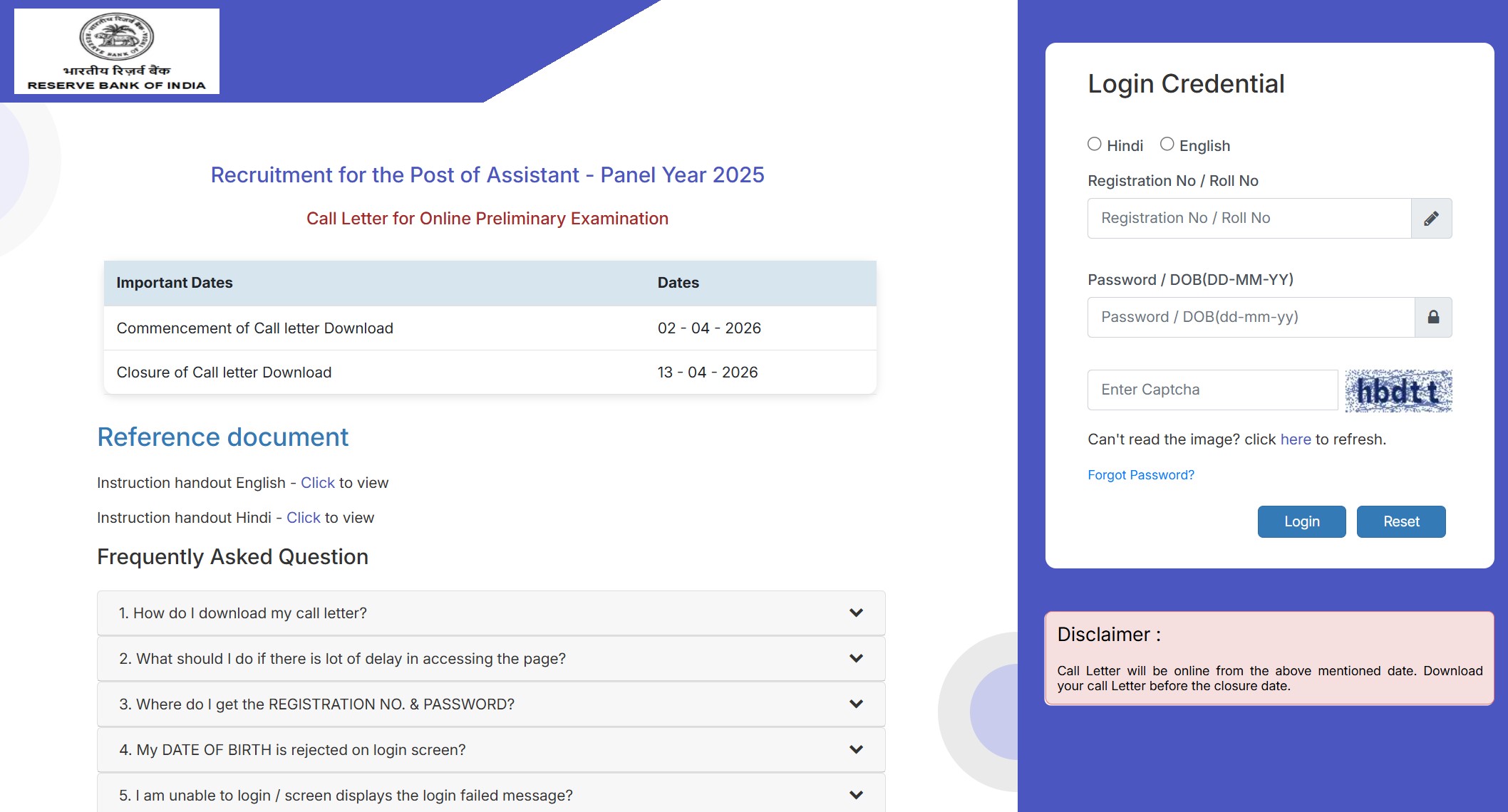View the Hindi instruction handout
This screenshot has height=812, width=1508.
click(303, 517)
